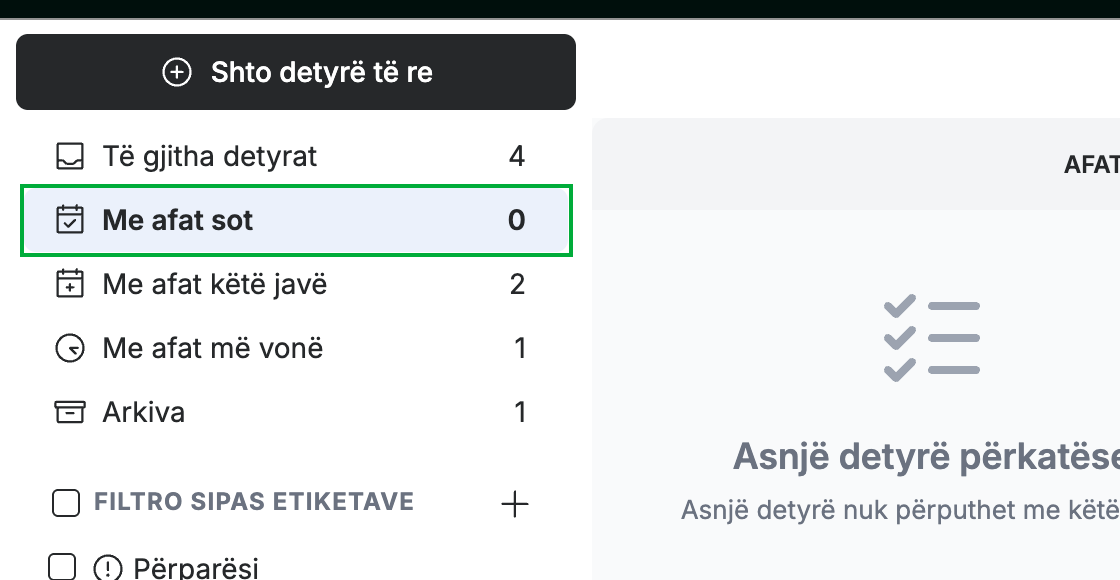Click the count badge 4 for all tasks
The height and width of the screenshot is (580, 1120).
(x=517, y=156)
